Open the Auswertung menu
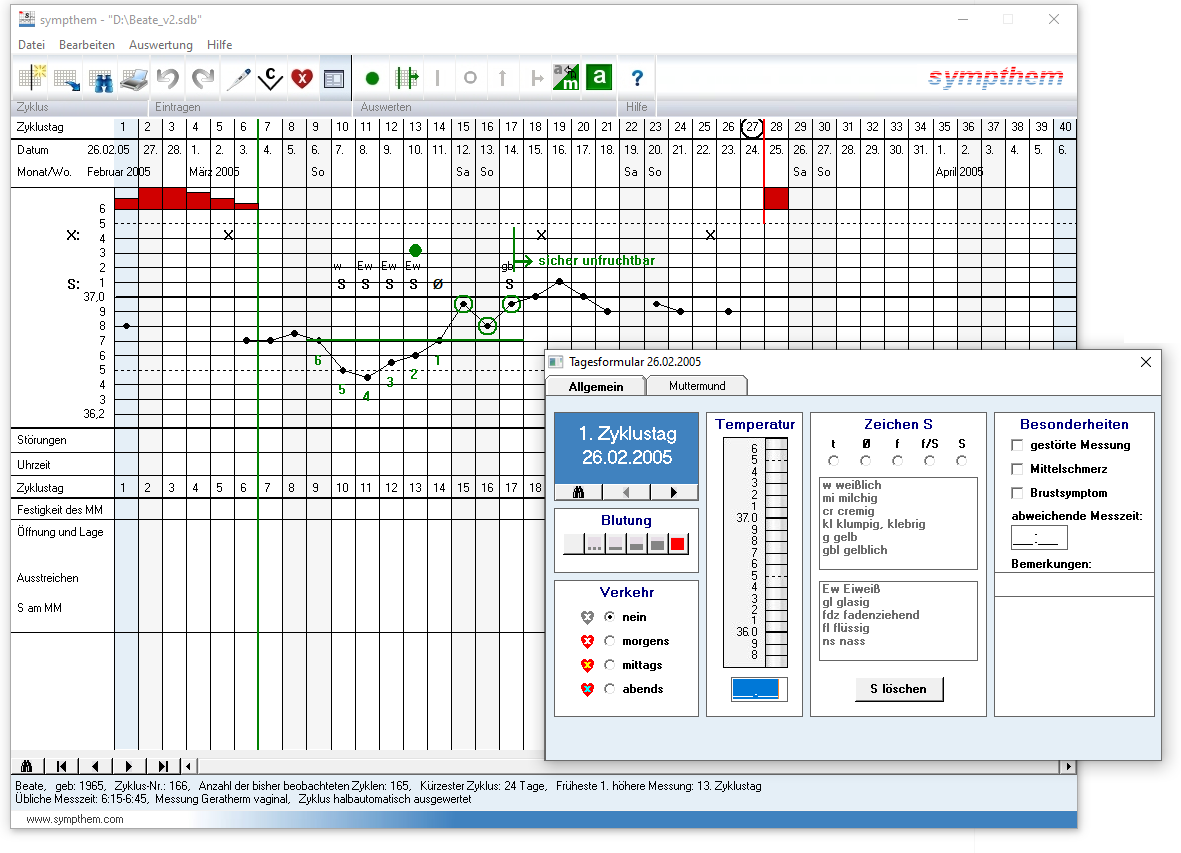Viewport: 1181px width, 853px height. [160, 45]
